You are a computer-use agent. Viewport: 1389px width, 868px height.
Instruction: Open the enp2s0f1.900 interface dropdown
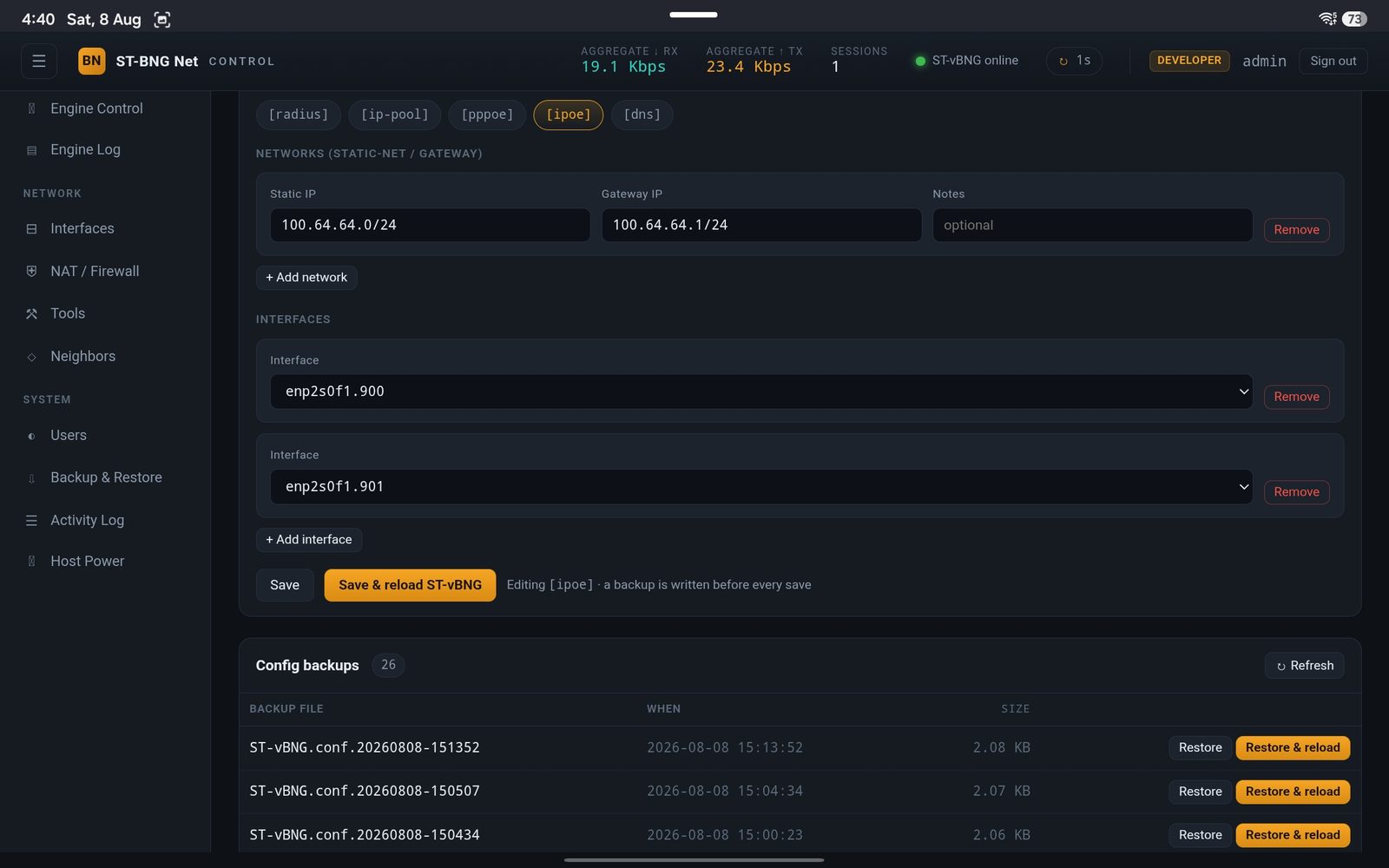point(761,391)
